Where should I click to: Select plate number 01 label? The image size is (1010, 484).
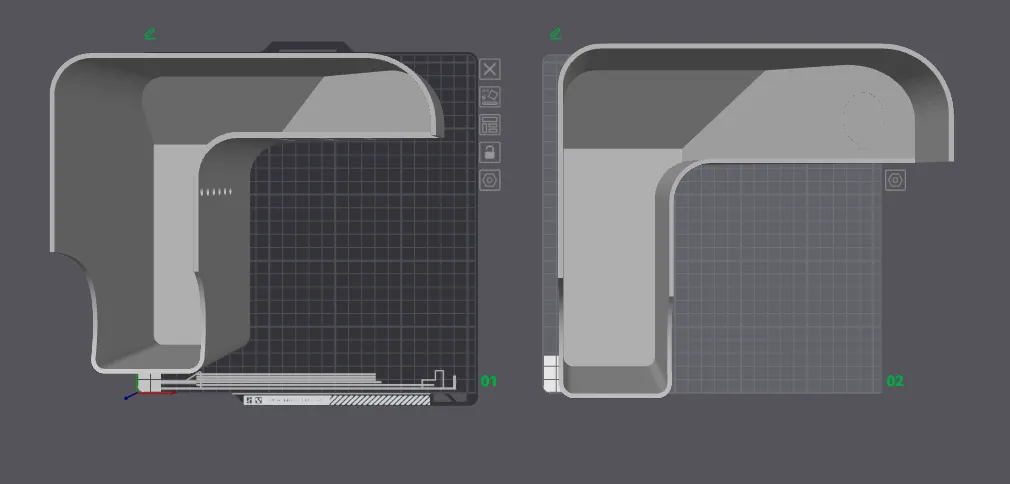click(x=490, y=381)
